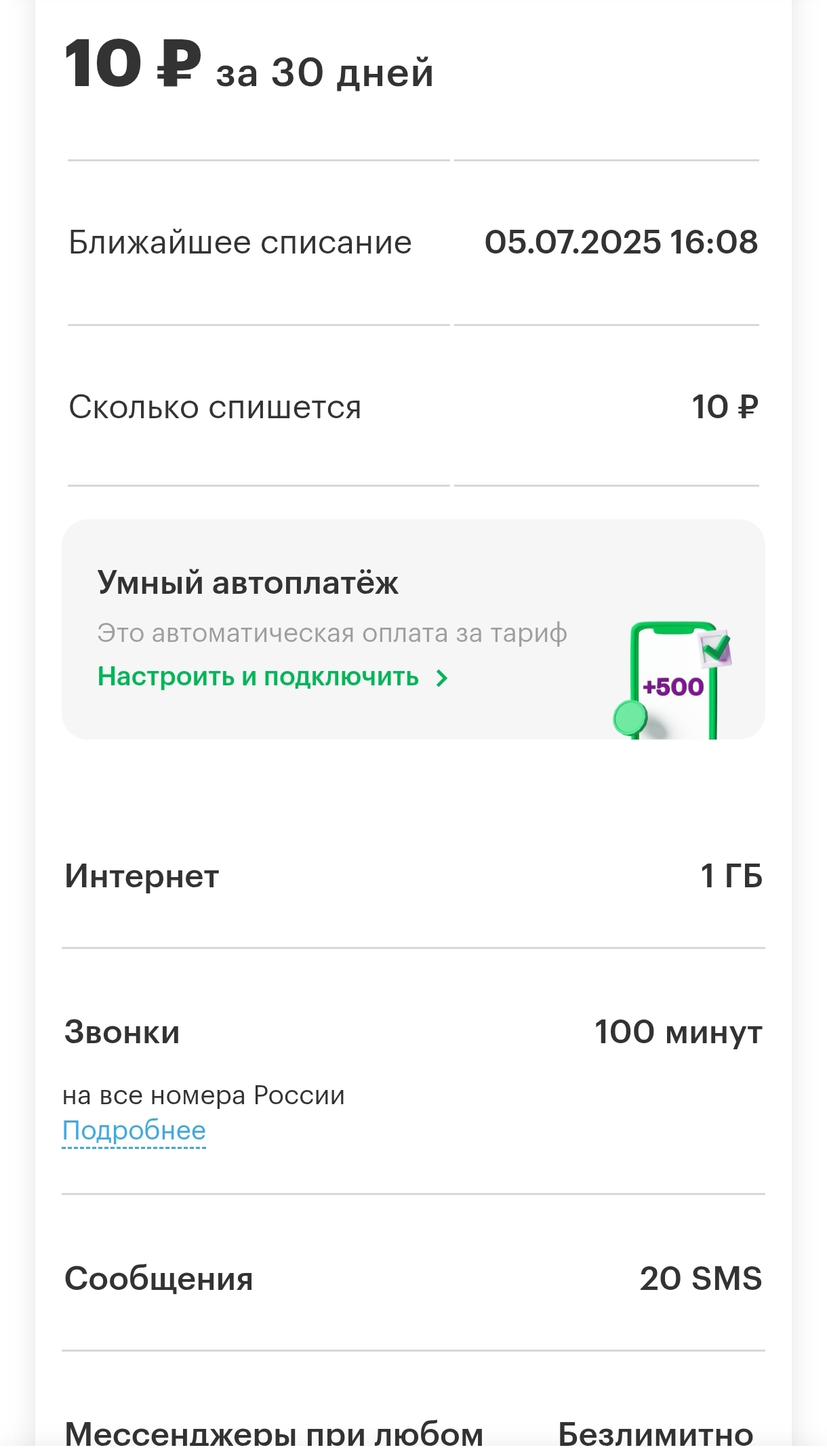Screen dimensions: 827x1456
Task: Select the Звонки row label
Action: coord(122,1033)
